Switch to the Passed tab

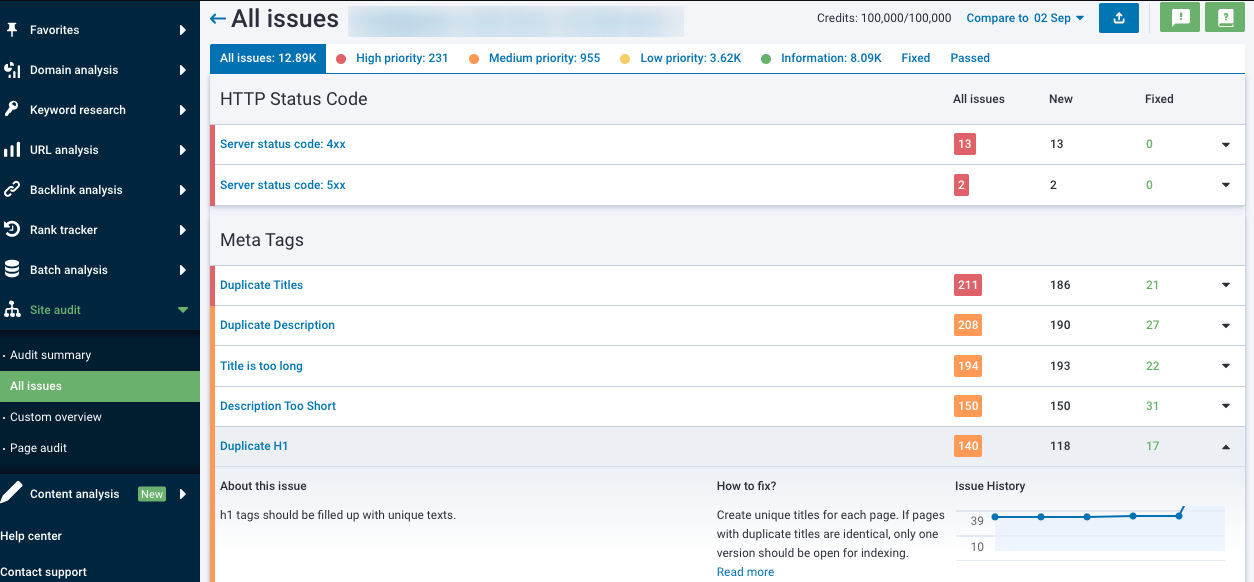click(969, 58)
